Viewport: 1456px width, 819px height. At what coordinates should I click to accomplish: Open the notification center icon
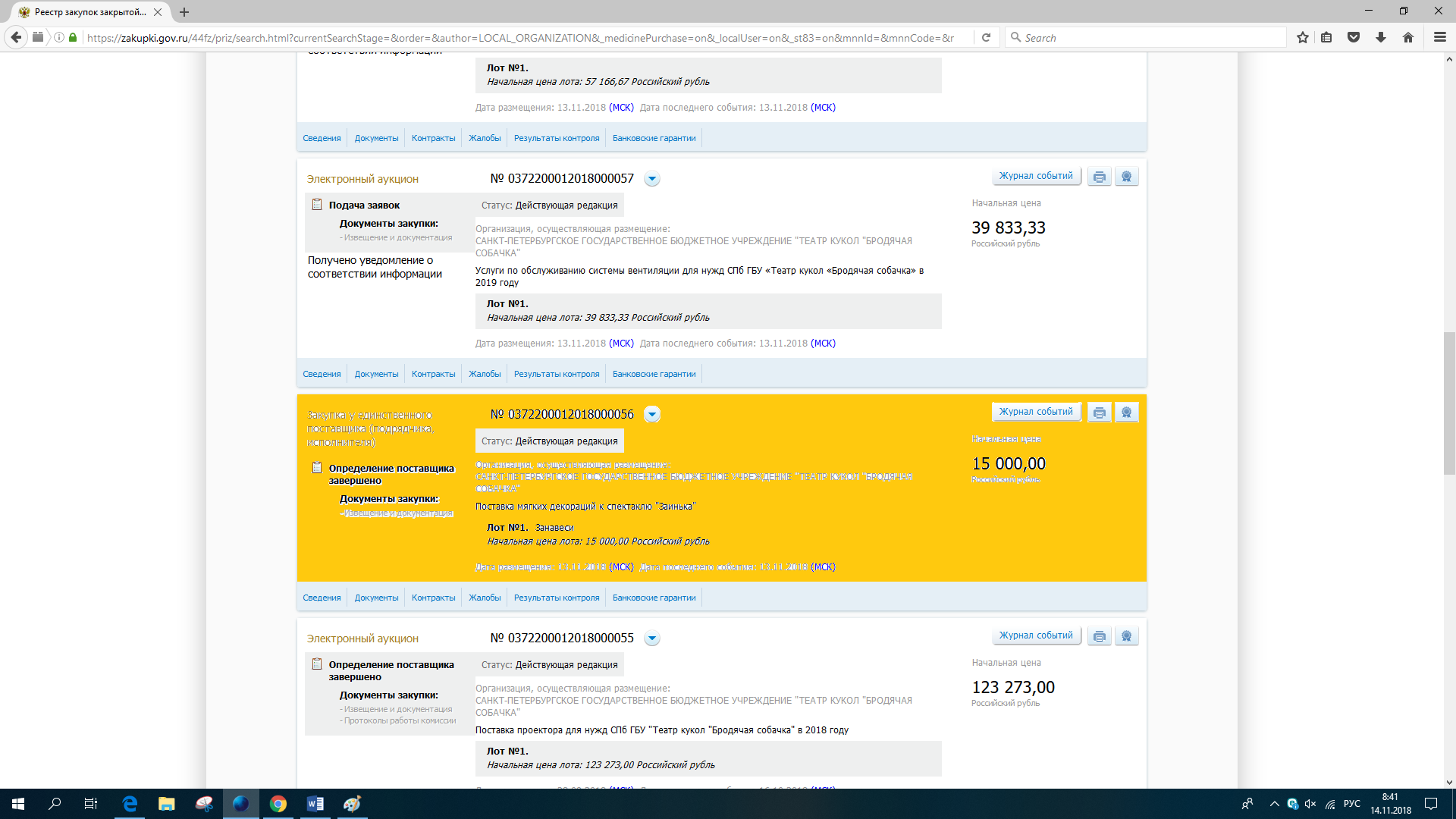coord(1431,804)
